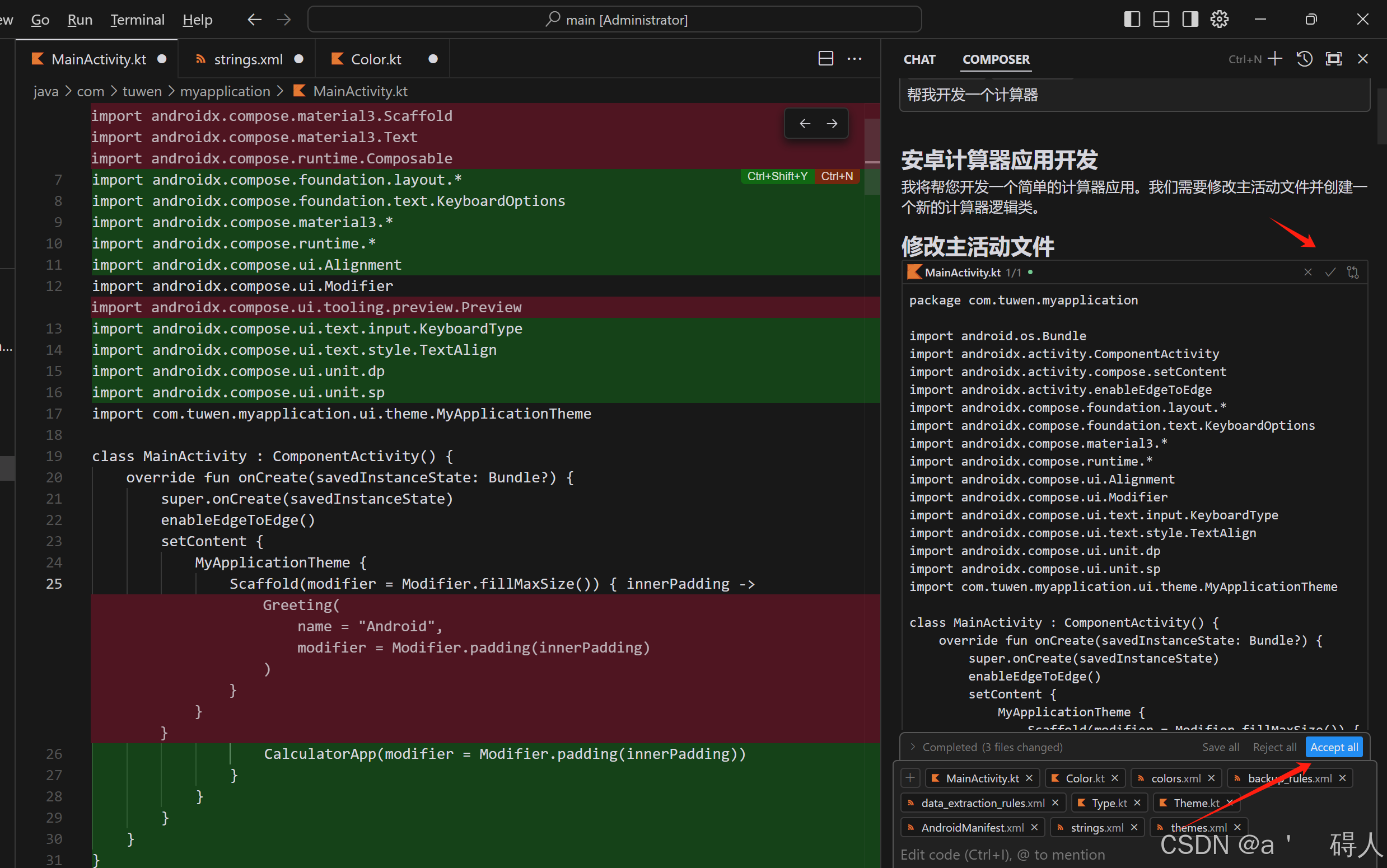Show composer history
This screenshot has width=1387, height=868.
point(1304,59)
